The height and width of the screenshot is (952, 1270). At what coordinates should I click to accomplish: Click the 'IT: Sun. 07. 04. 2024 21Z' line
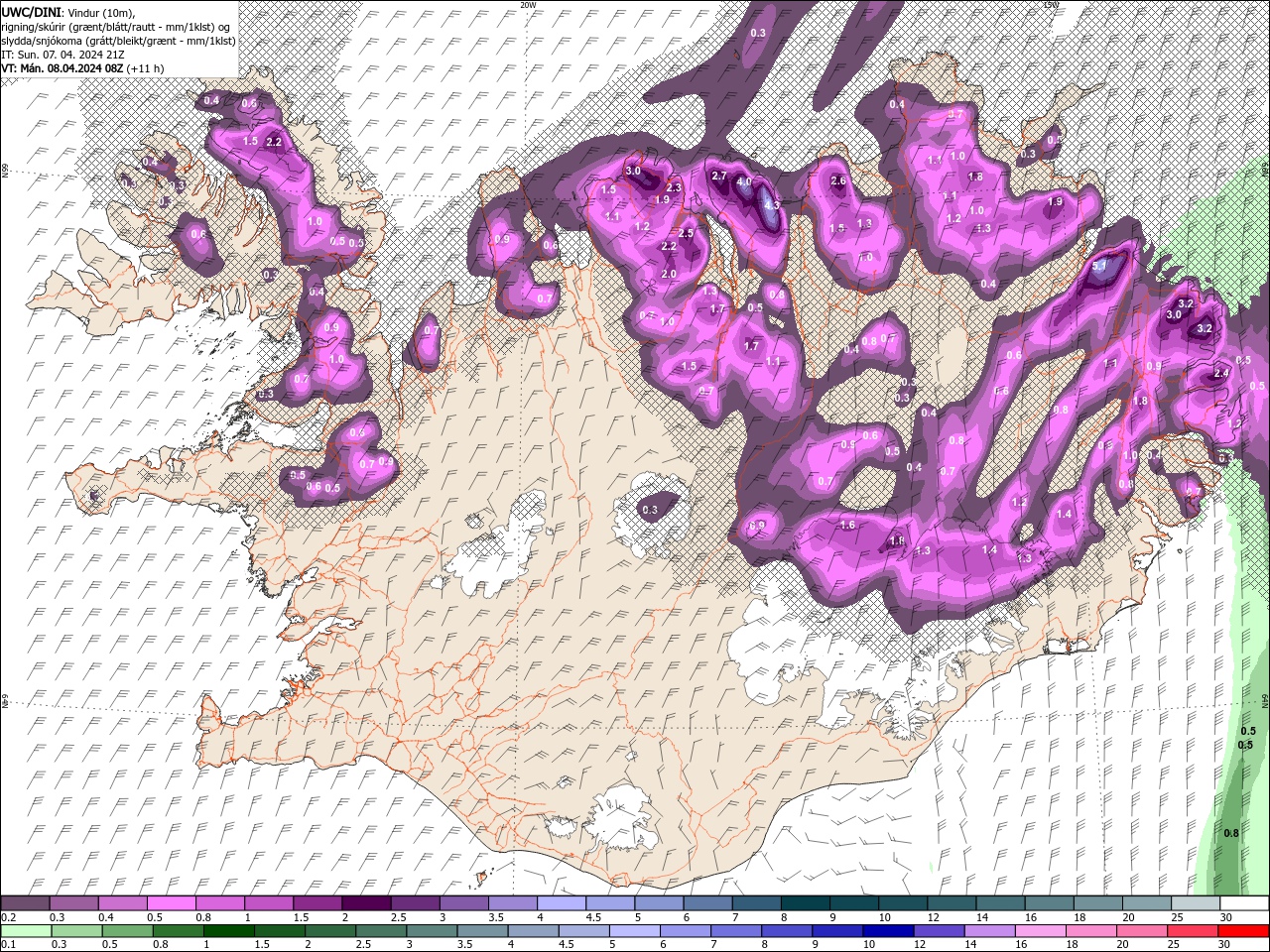tap(63, 55)
